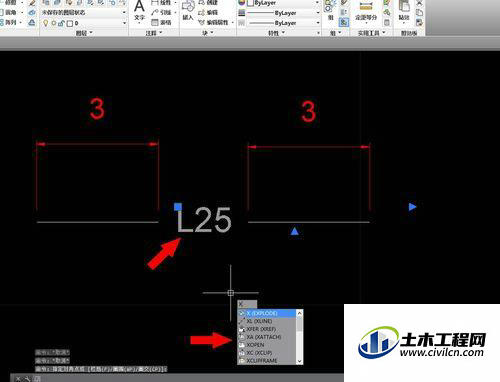Screen dimensions: 500x382
Task: Select XCLIPFRAME in the autocomplete list
Action: [x=266, y=361]
